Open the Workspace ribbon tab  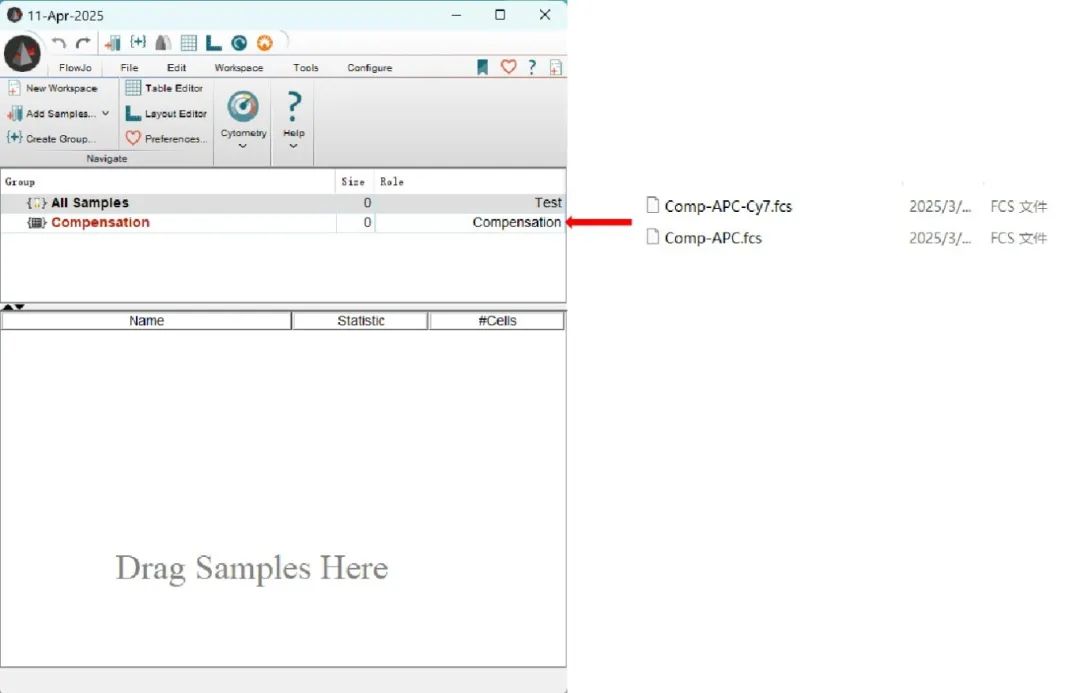[x=239, y=68]
